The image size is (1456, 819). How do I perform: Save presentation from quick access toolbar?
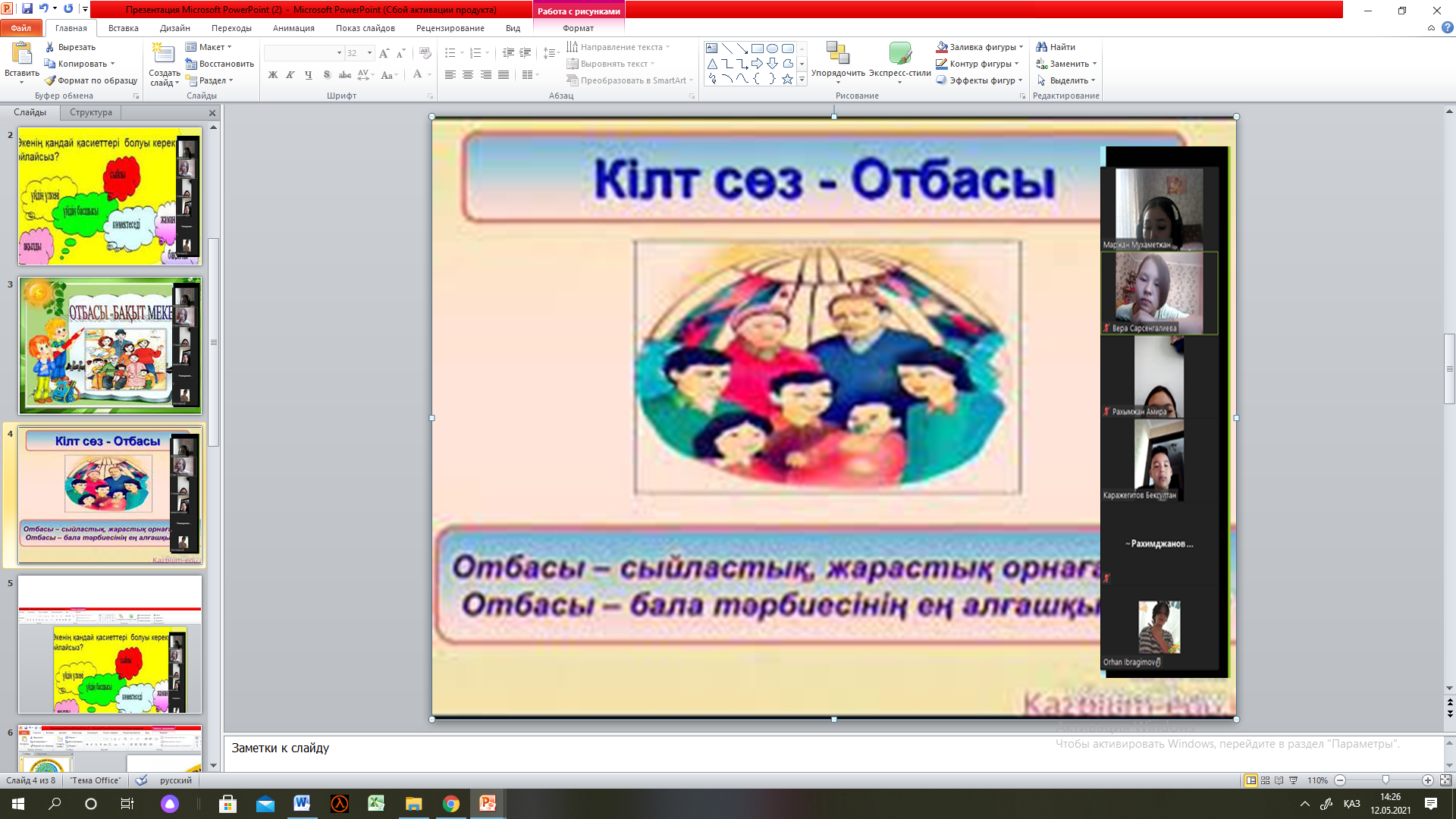(27, 9)
